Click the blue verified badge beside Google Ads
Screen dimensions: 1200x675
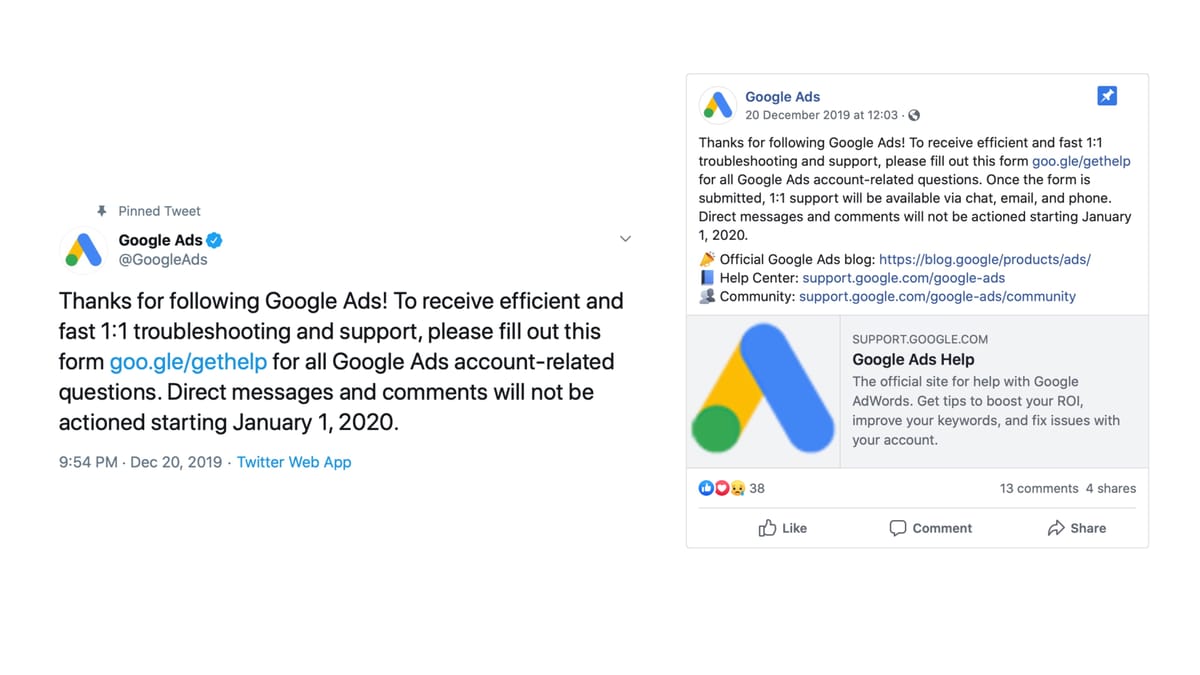215,240
